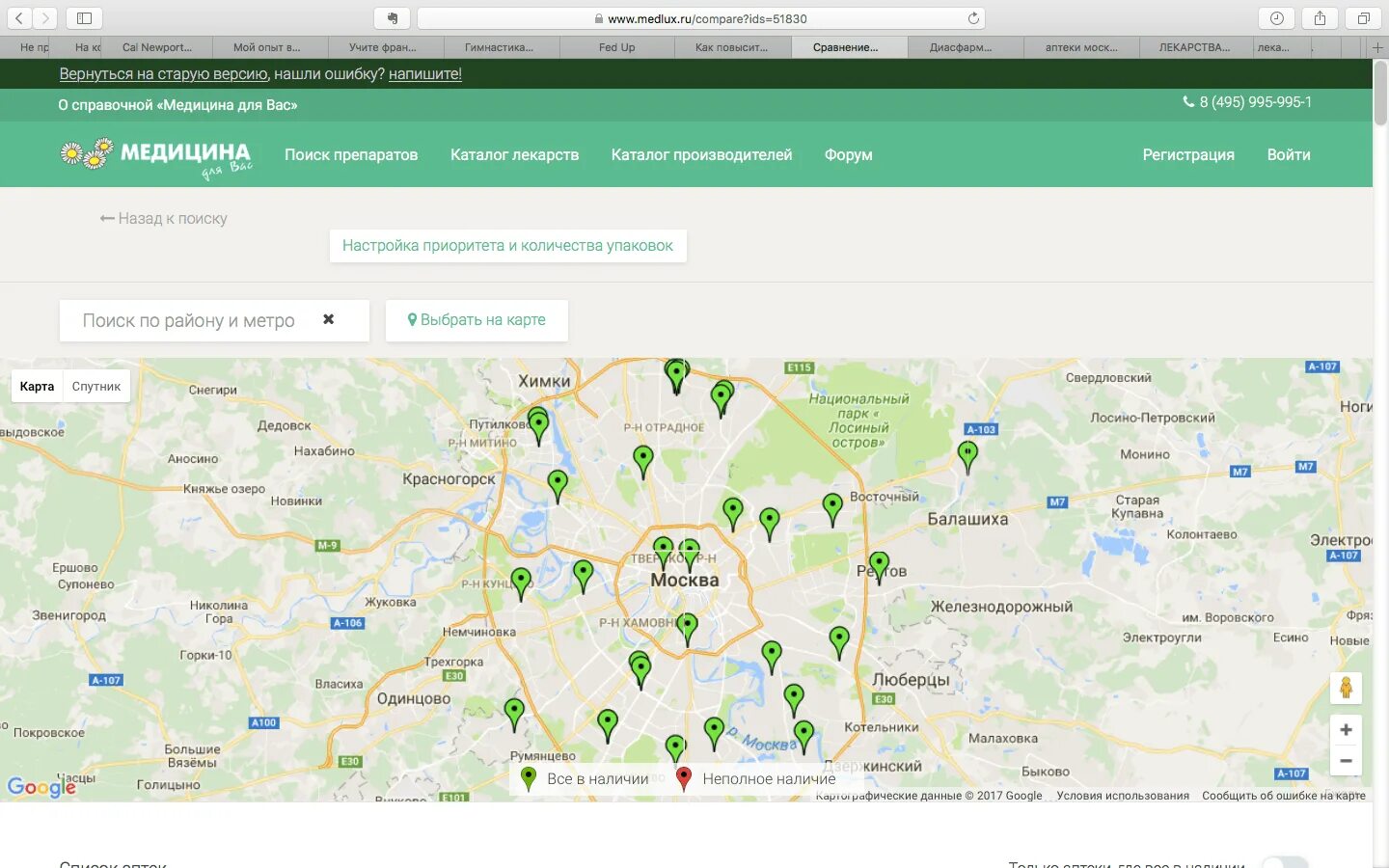Open Условия использования map link

(x=1123, y=796)
